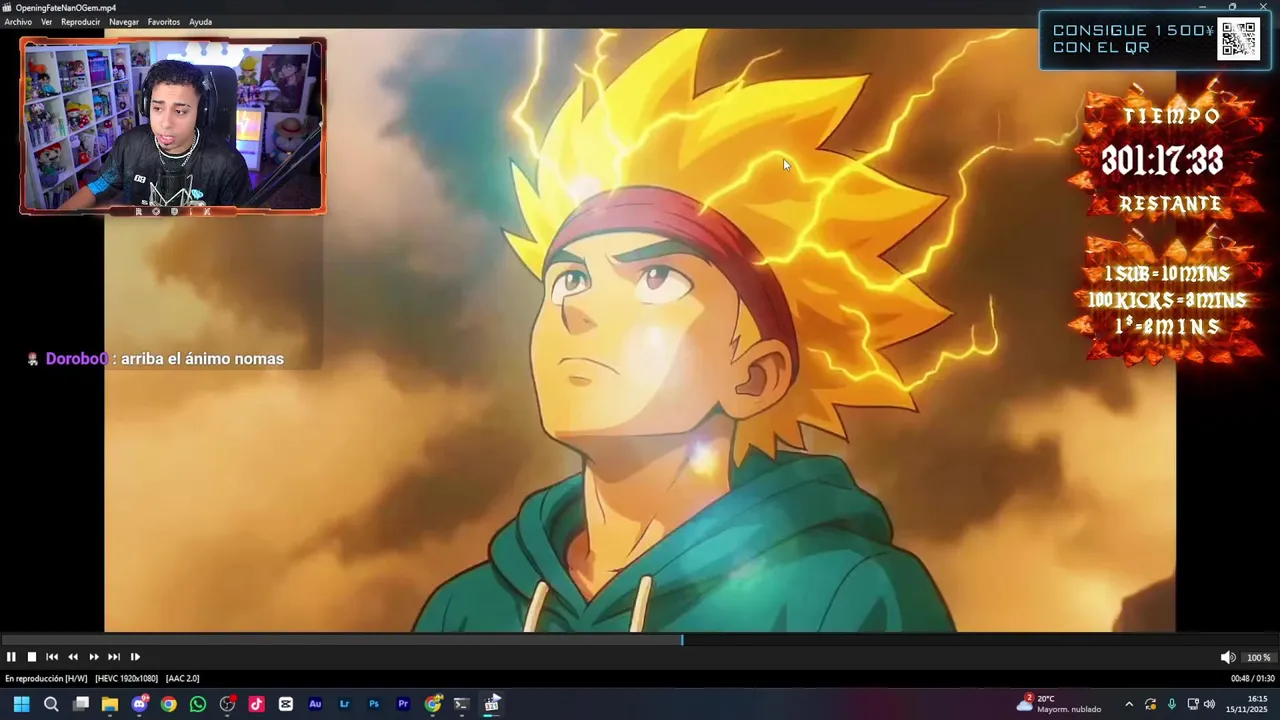The width and height of the screenshot is (1280, 720).
Task: Click the 'En reproducción [H/W]' status text
Action: coord(46,679)
